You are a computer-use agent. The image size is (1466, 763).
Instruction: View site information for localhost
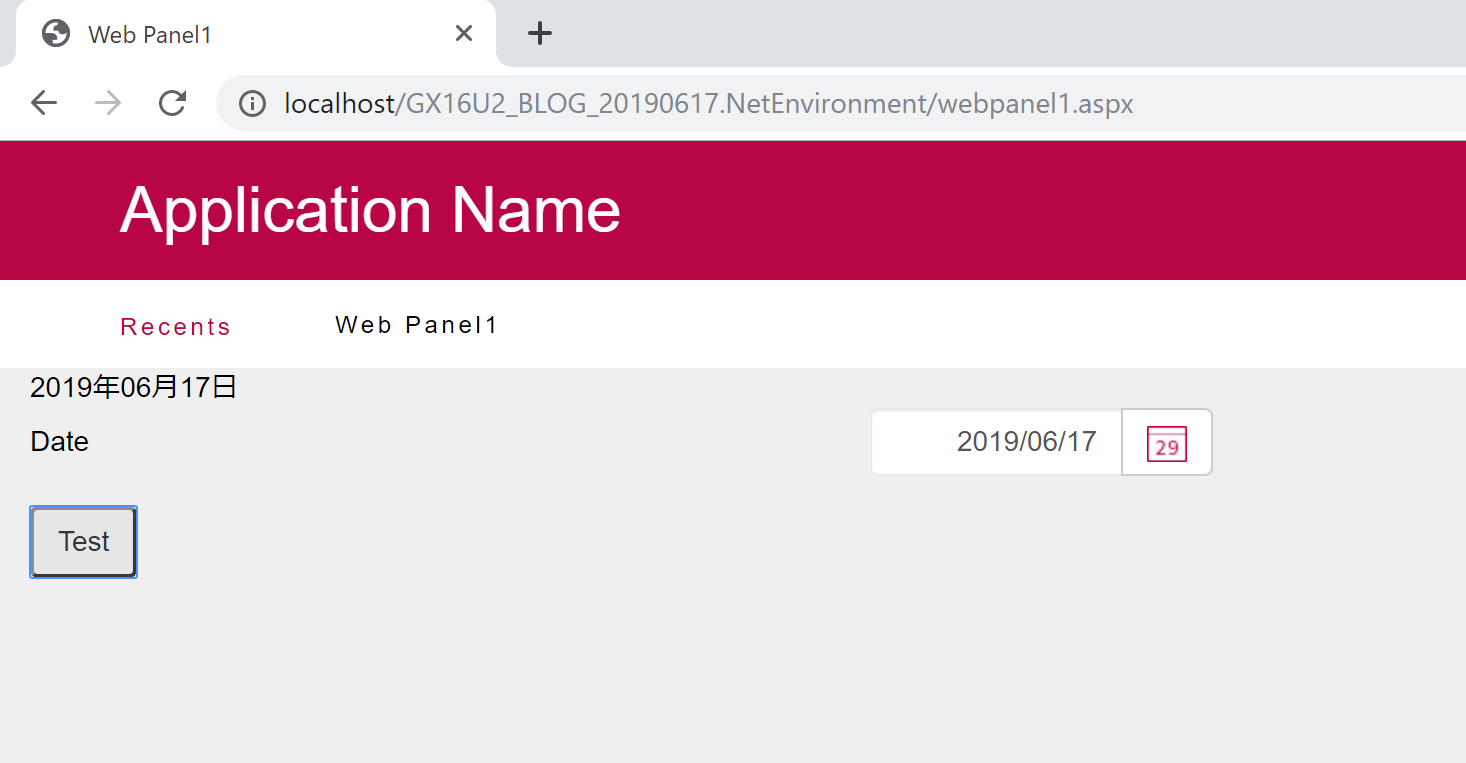point(252,103)
